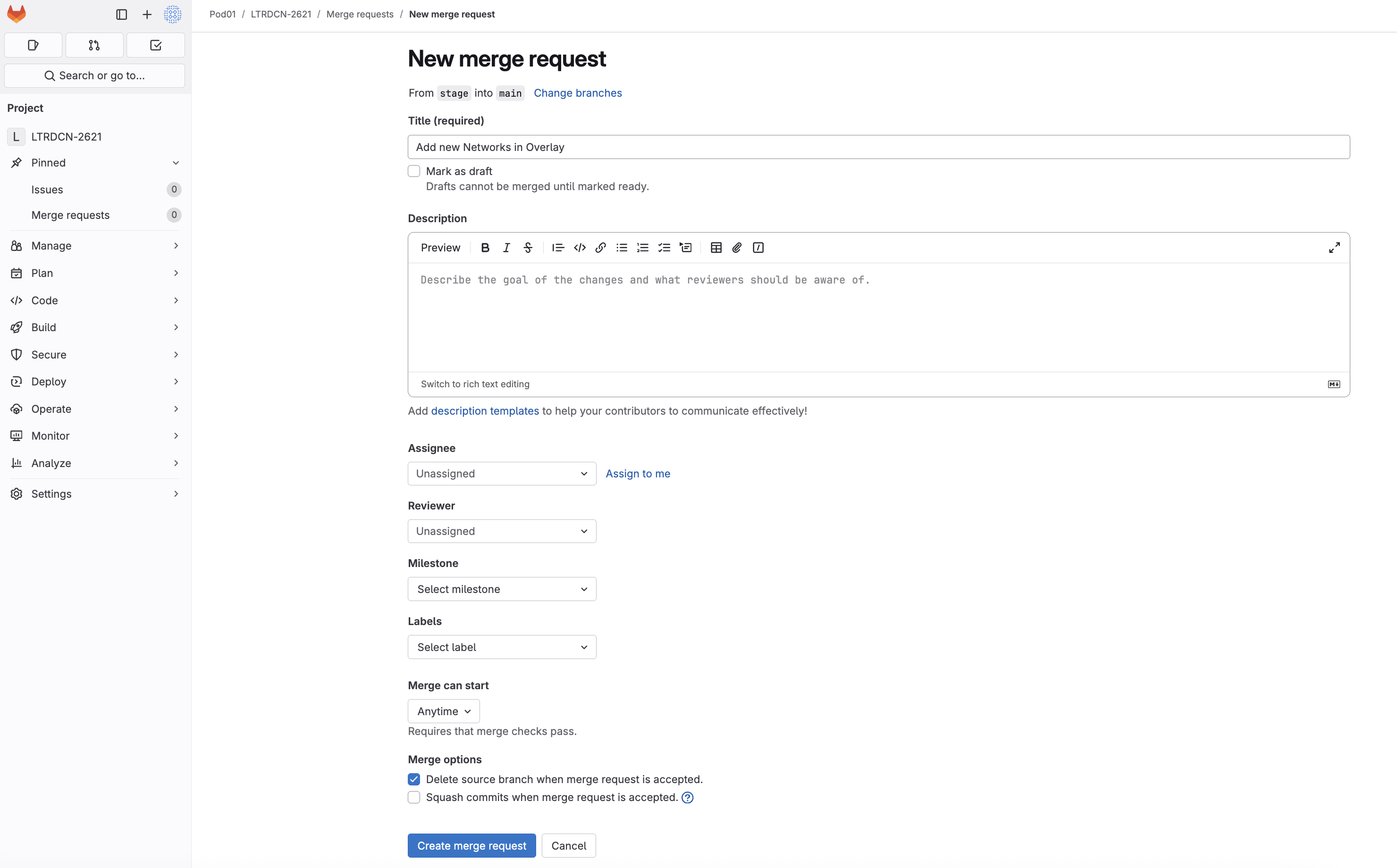This screenshot has width=1397, height=868.
Task: Open the Anytime merge start dropdown
Action: (443, 711)
